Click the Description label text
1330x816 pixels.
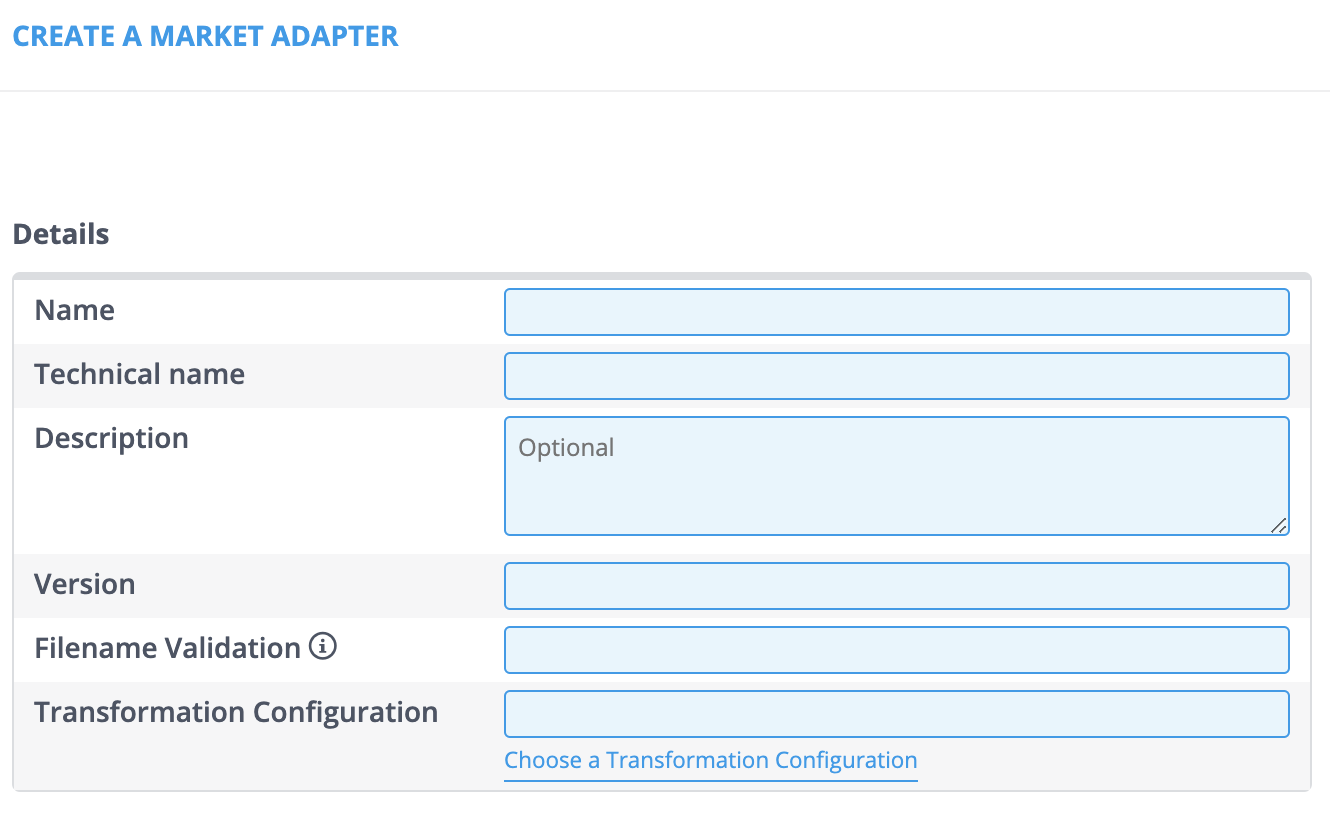(x=111, y=438)
